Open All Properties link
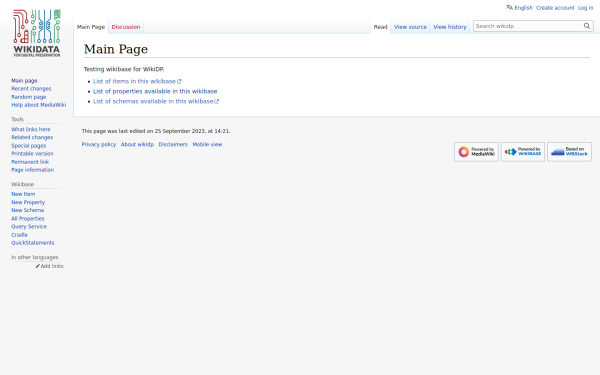 pos(28,218)
